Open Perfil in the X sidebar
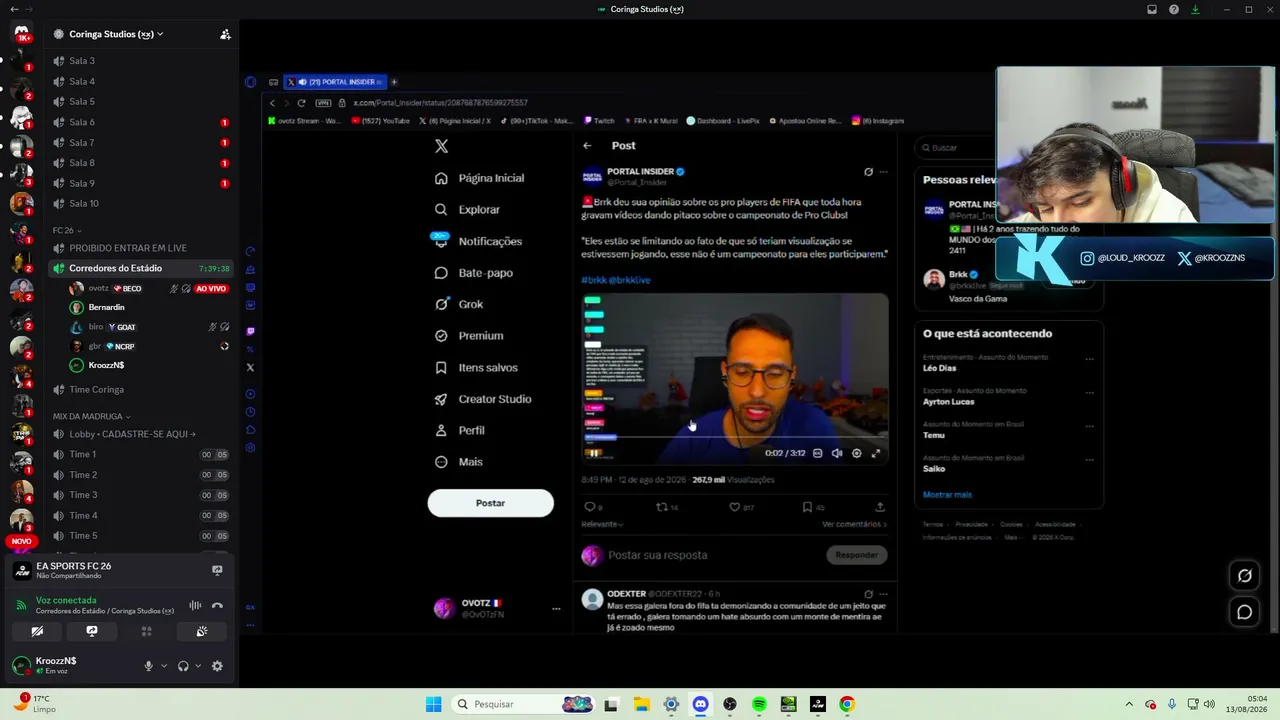This screenshot has height=720, width=1280. [x=459, y=430]
